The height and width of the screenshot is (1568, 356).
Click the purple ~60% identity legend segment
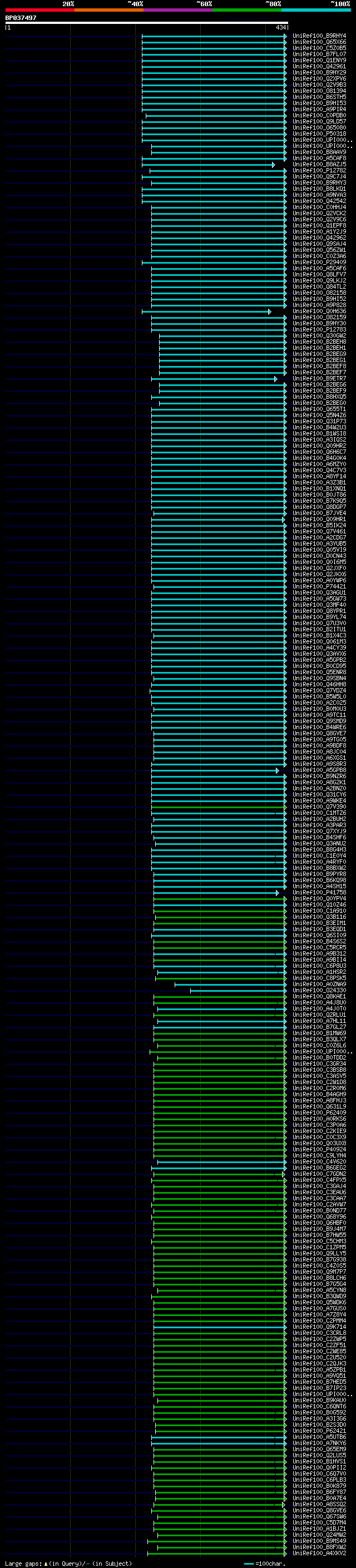(179, 10)
